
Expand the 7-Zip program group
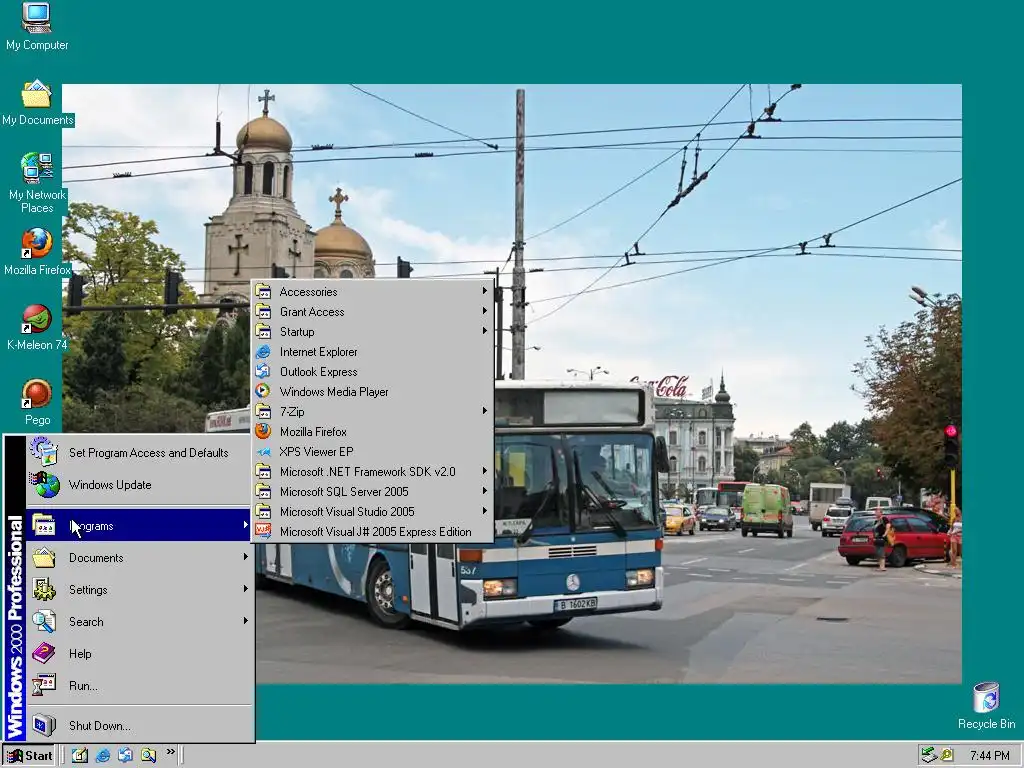[372, 411]
